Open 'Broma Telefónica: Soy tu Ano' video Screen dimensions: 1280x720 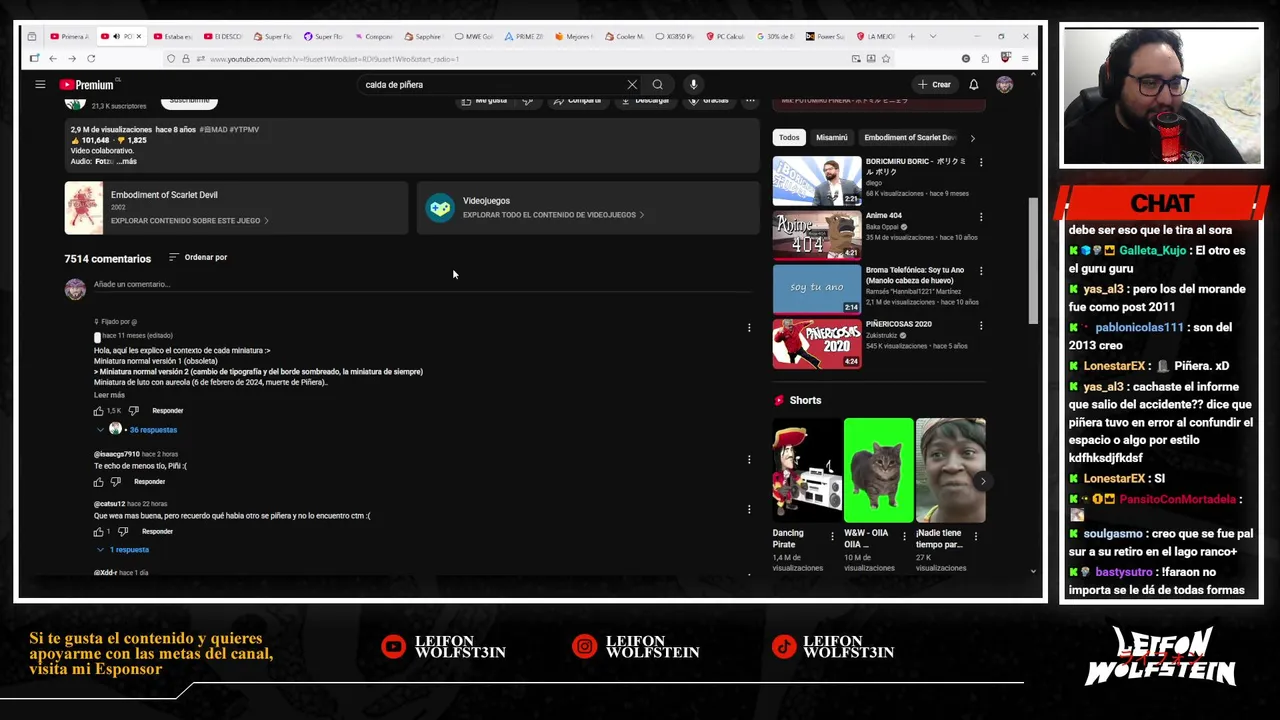pos(816,289)
